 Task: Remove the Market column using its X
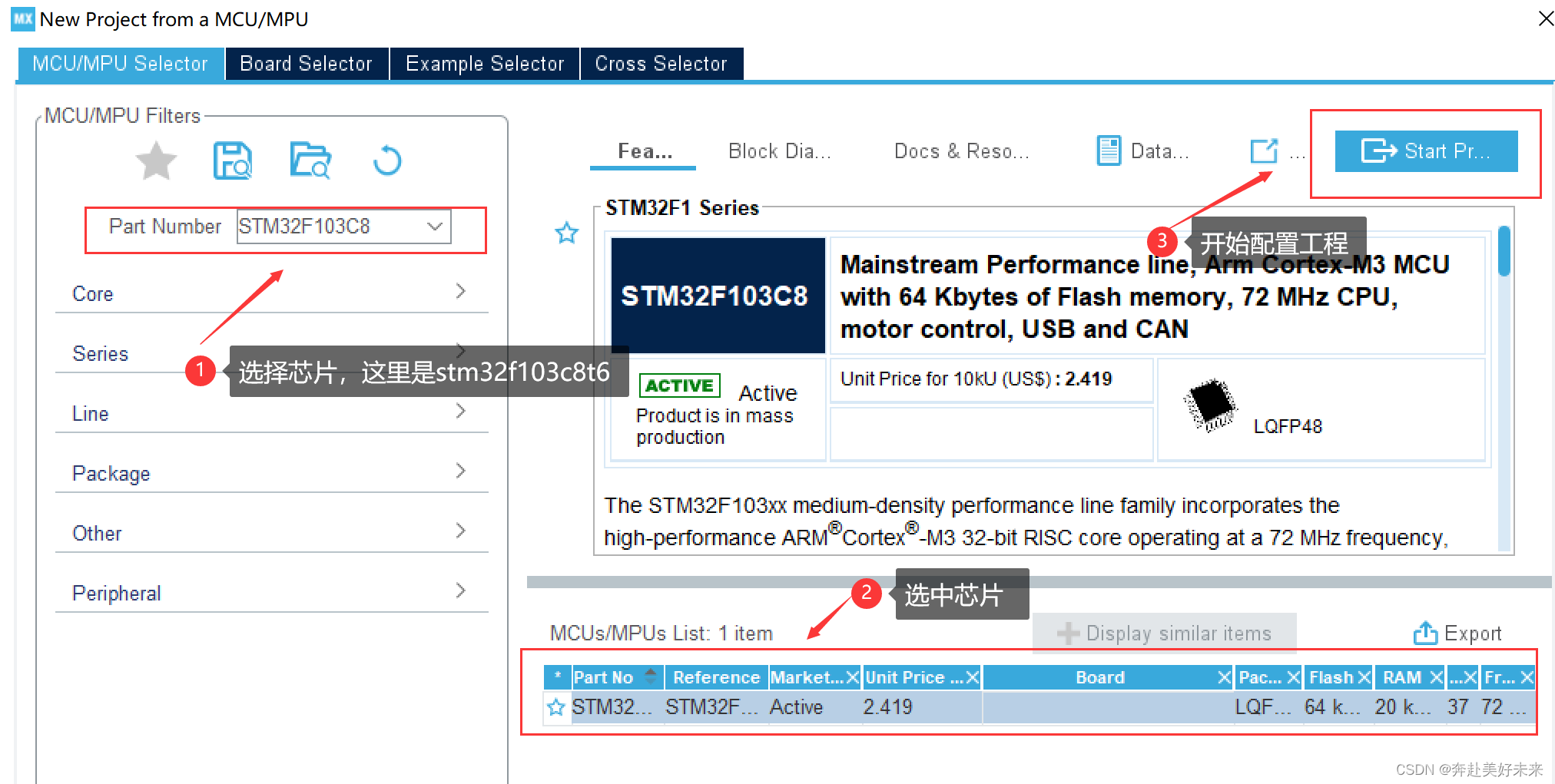(852, 677)
